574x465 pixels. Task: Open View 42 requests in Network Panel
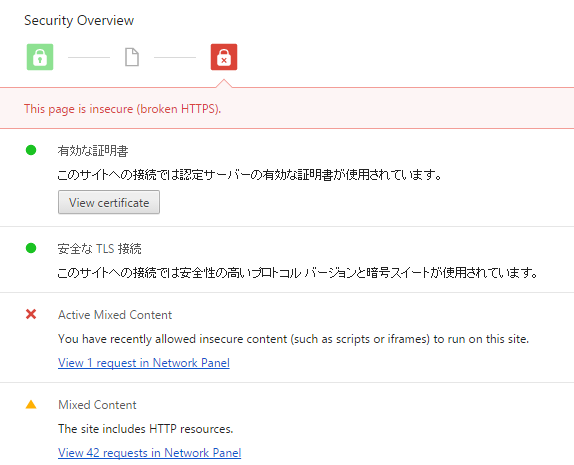click(149, 453)
